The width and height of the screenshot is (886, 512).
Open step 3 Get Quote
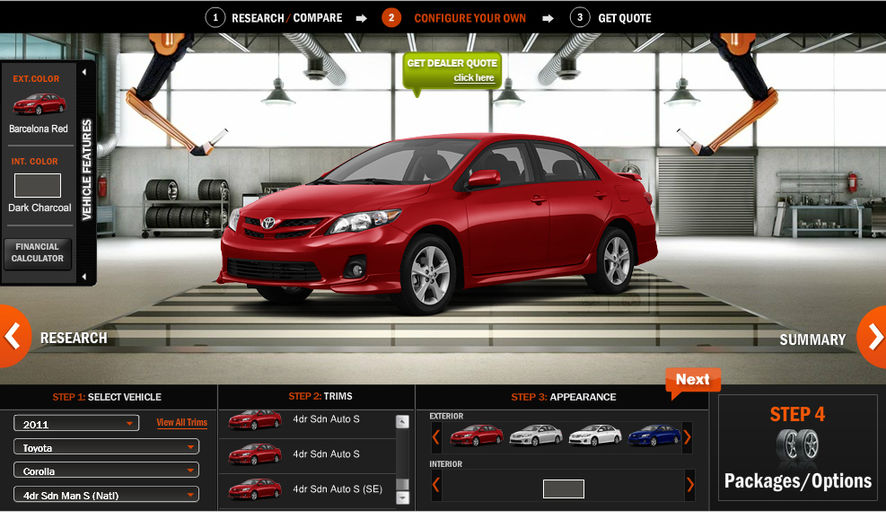click(x=611, y=18)
